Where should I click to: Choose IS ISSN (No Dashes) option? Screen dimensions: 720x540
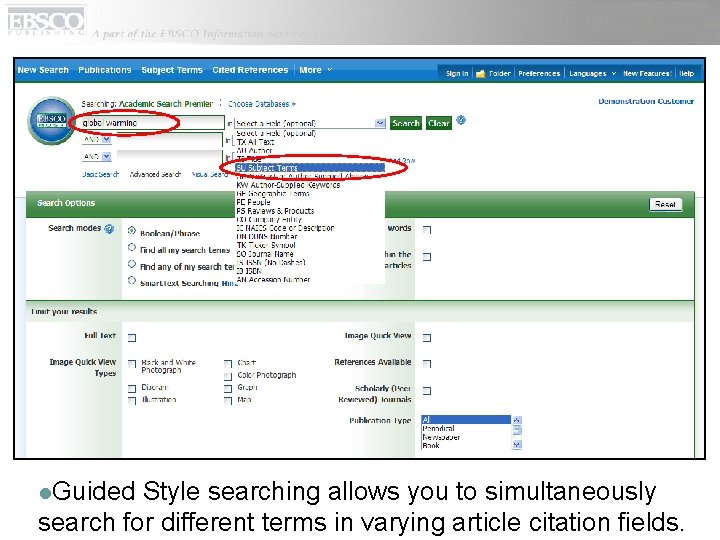310,263
